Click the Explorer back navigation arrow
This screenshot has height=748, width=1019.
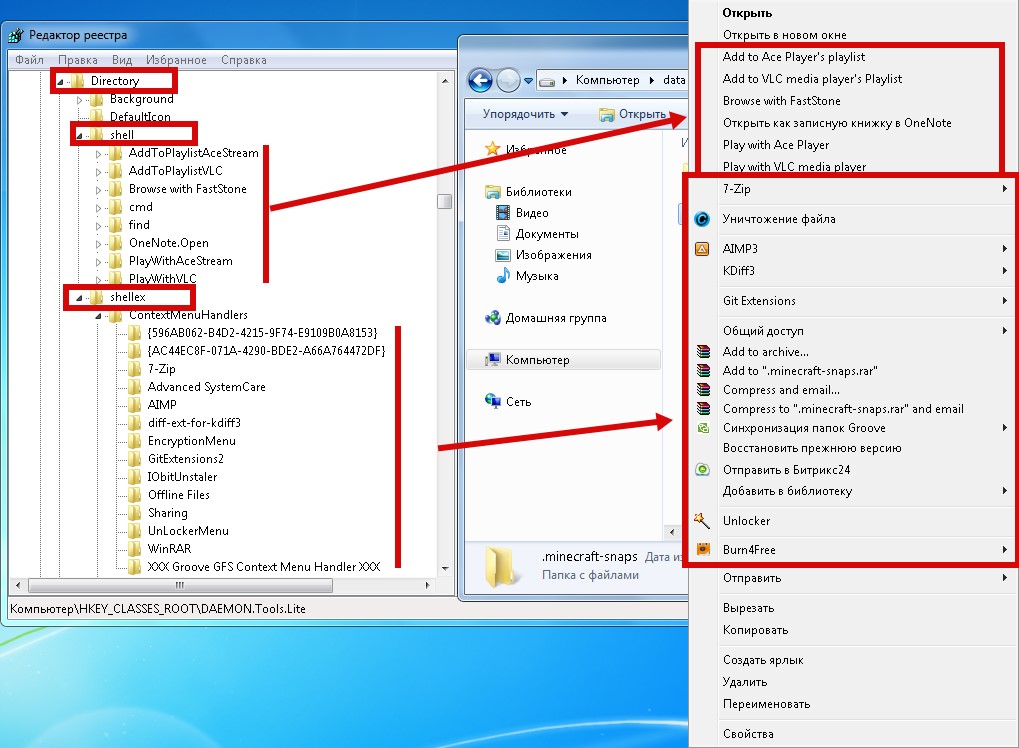[480, 80]
